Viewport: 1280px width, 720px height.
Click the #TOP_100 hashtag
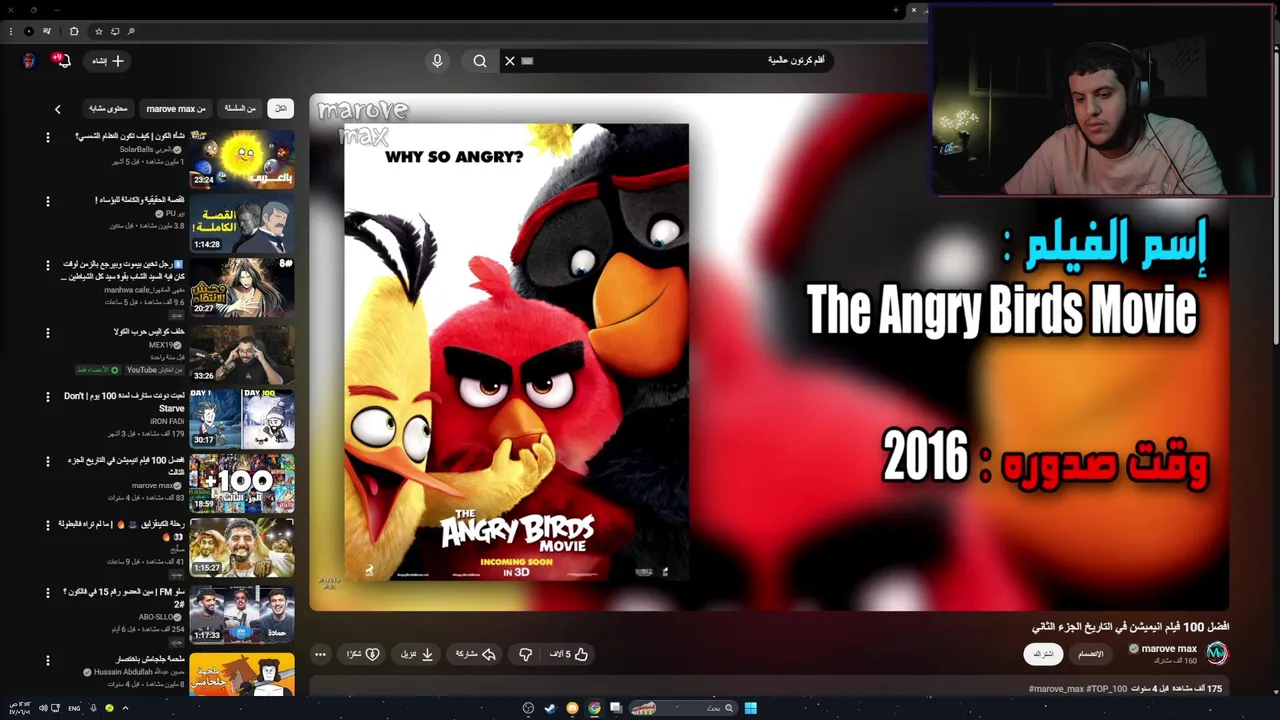point(1107,689)
